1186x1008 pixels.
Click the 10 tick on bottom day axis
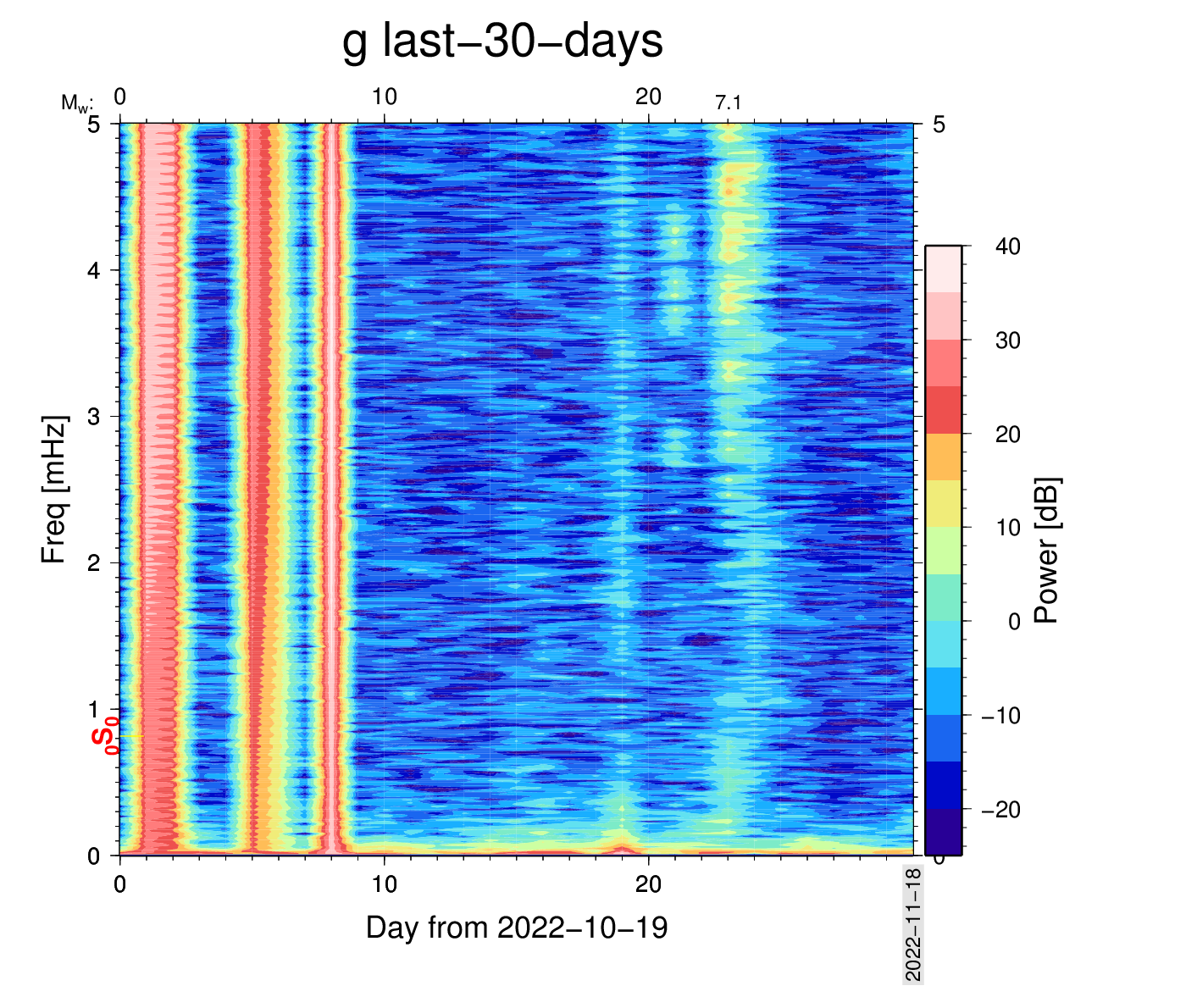click(x=385, y=884)
